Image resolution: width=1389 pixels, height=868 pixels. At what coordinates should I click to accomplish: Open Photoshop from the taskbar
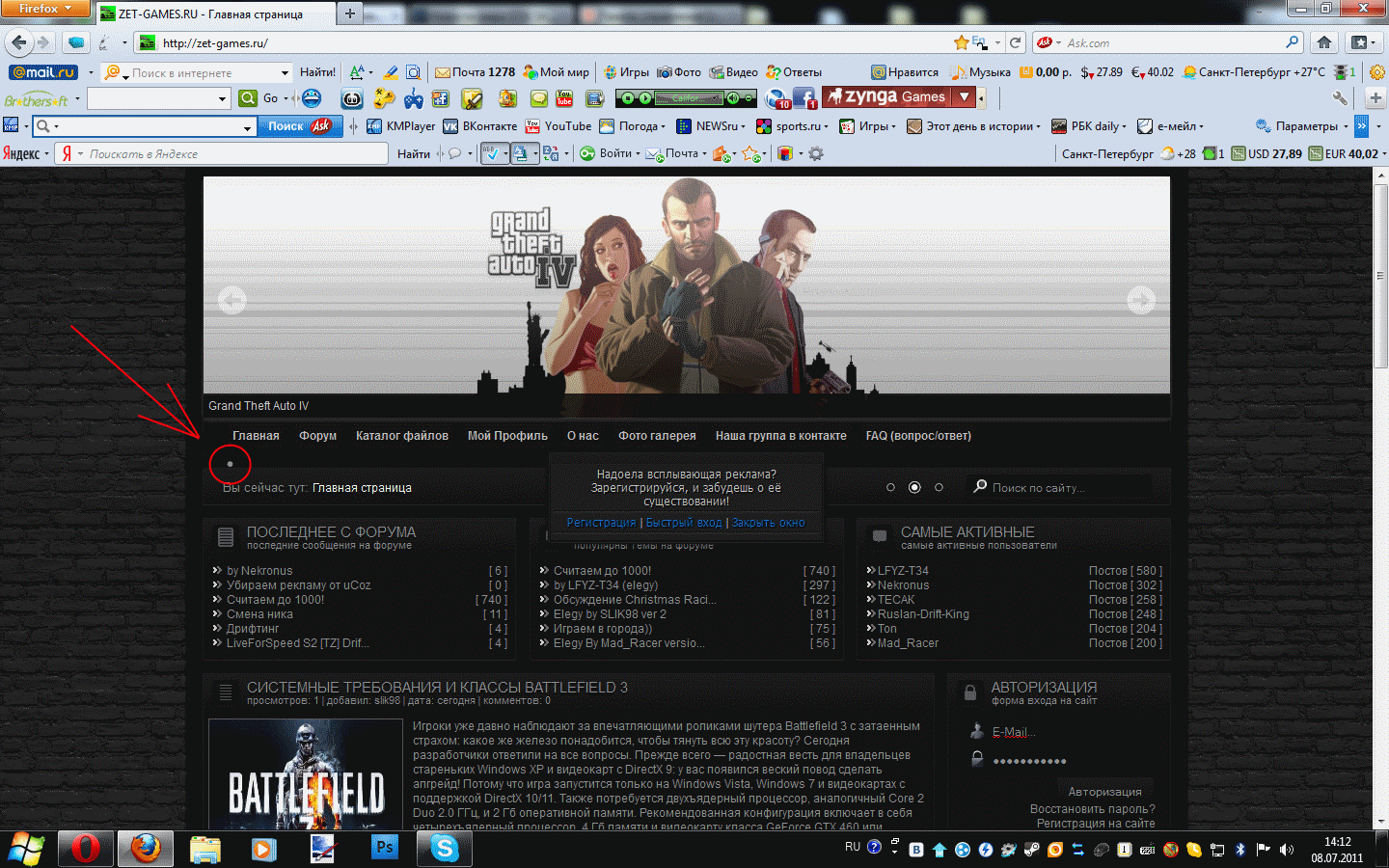(x=384, y=848)
